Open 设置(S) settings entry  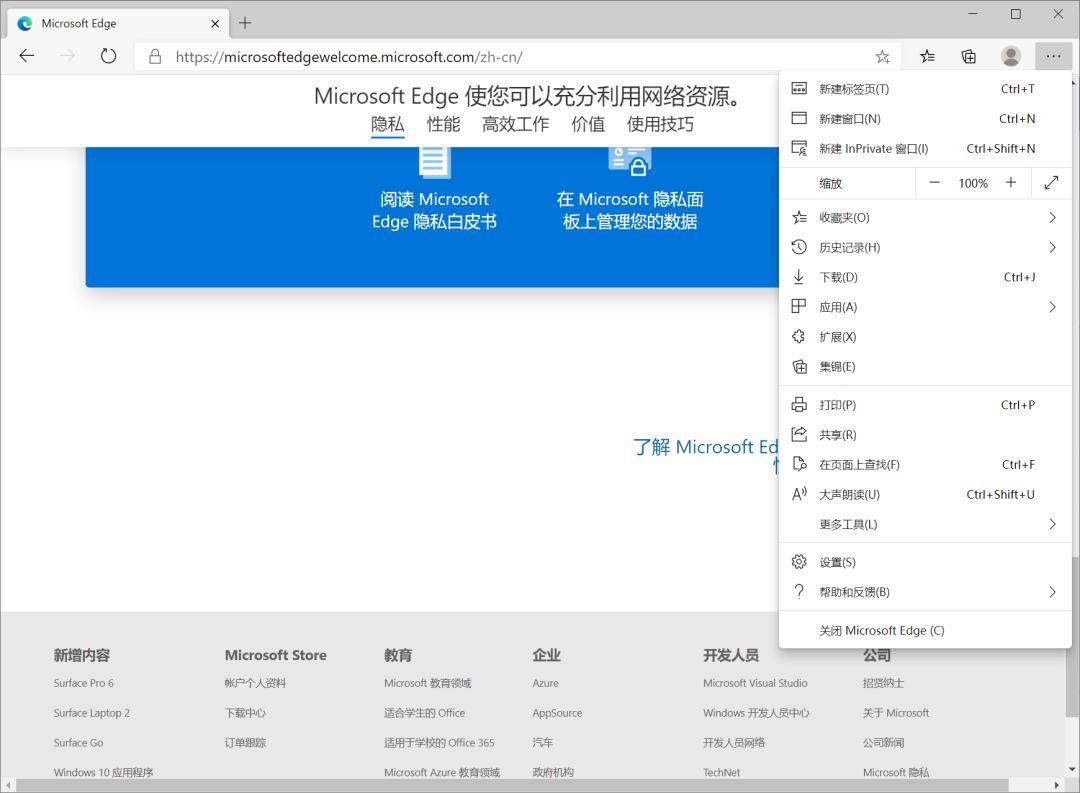[925, 562]
